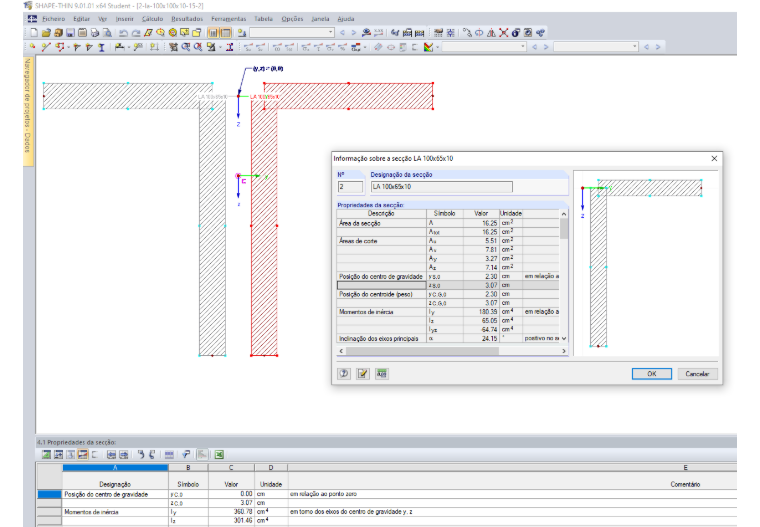The image size is (760, 527).
Task: Click the Excel export icon in table toolbar
Action: point(219,454)
